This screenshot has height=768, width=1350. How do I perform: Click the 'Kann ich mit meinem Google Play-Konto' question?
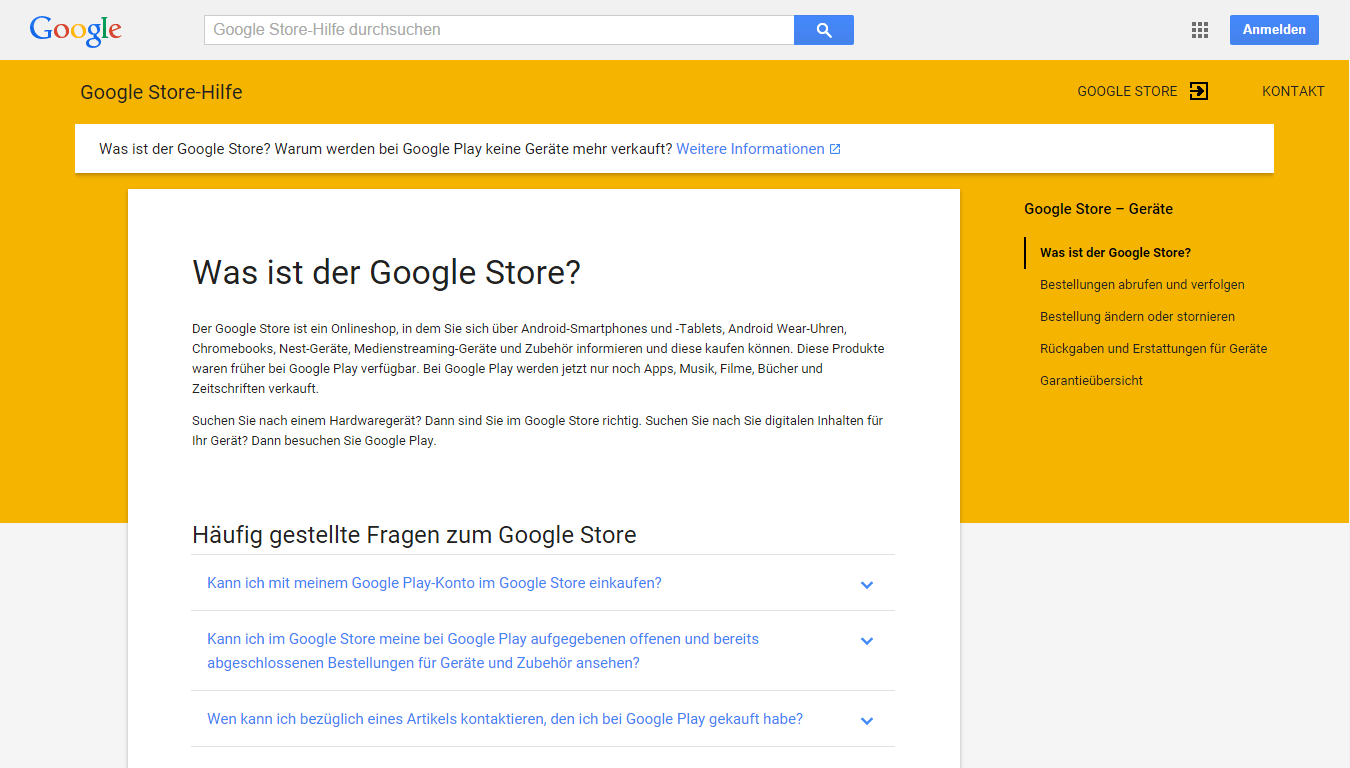pos(434,583)
